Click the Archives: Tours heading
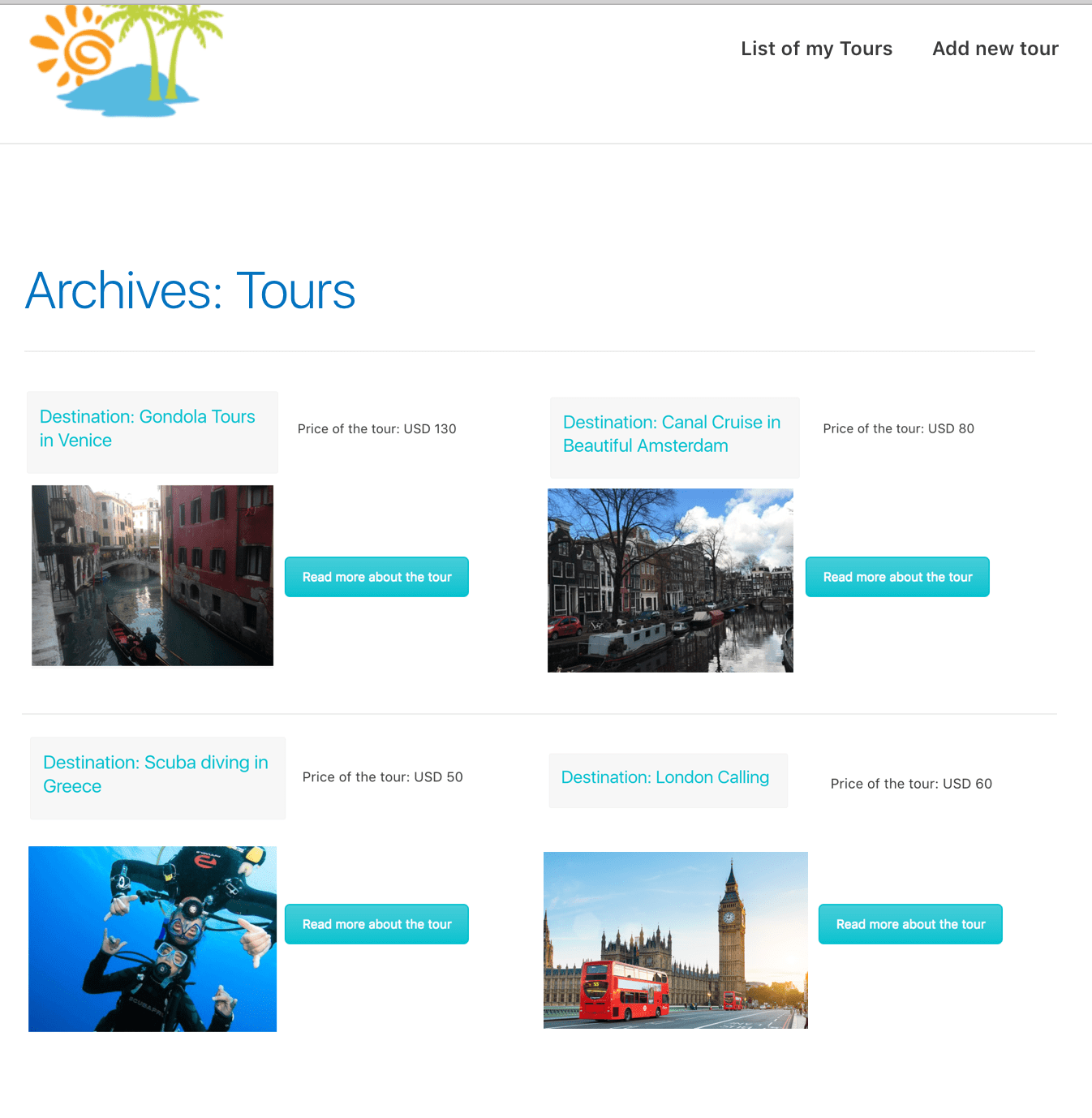1092x1118 pixels. (190, 290)
